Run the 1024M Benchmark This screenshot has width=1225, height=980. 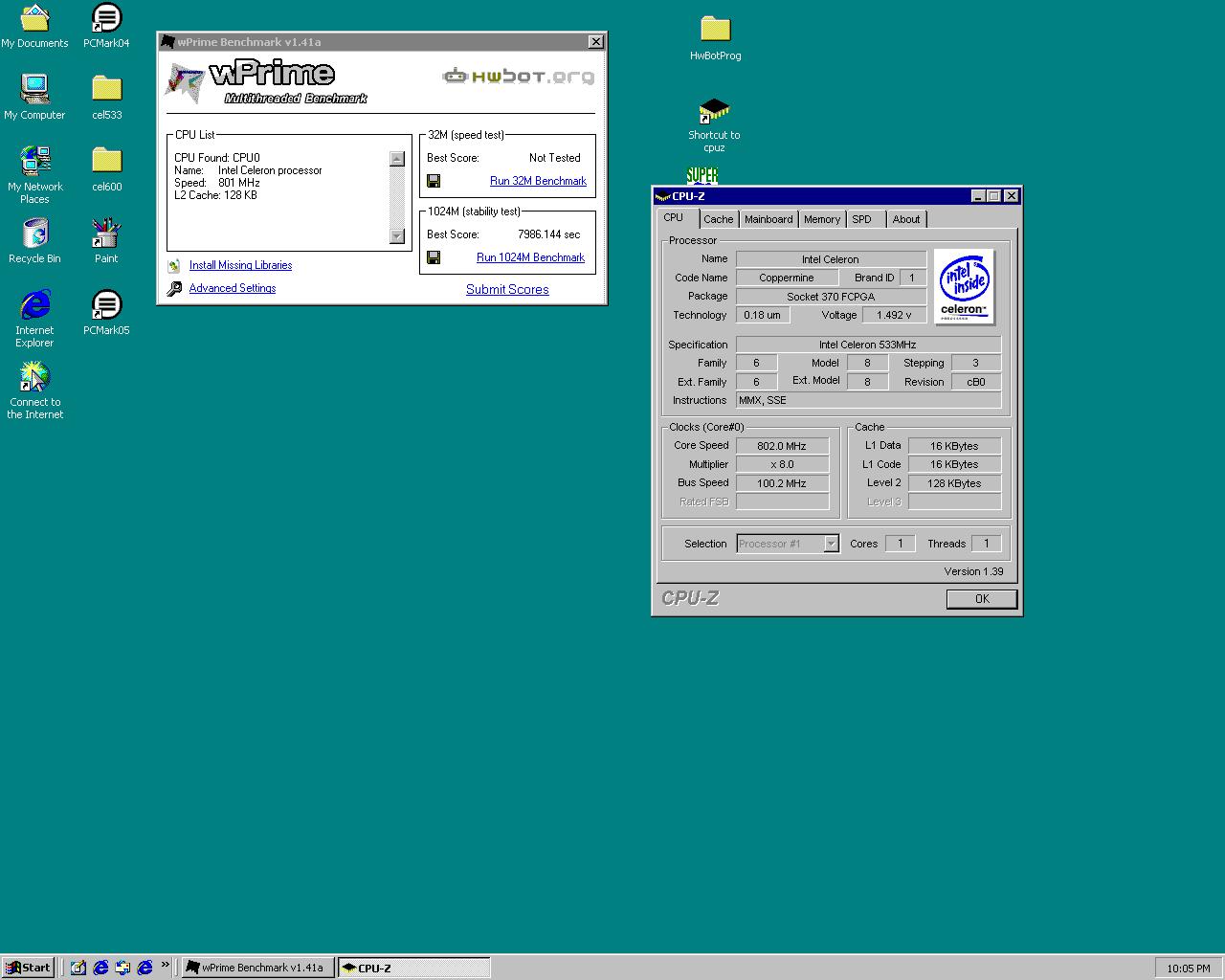pyautogui.click(x=530, y=257)
